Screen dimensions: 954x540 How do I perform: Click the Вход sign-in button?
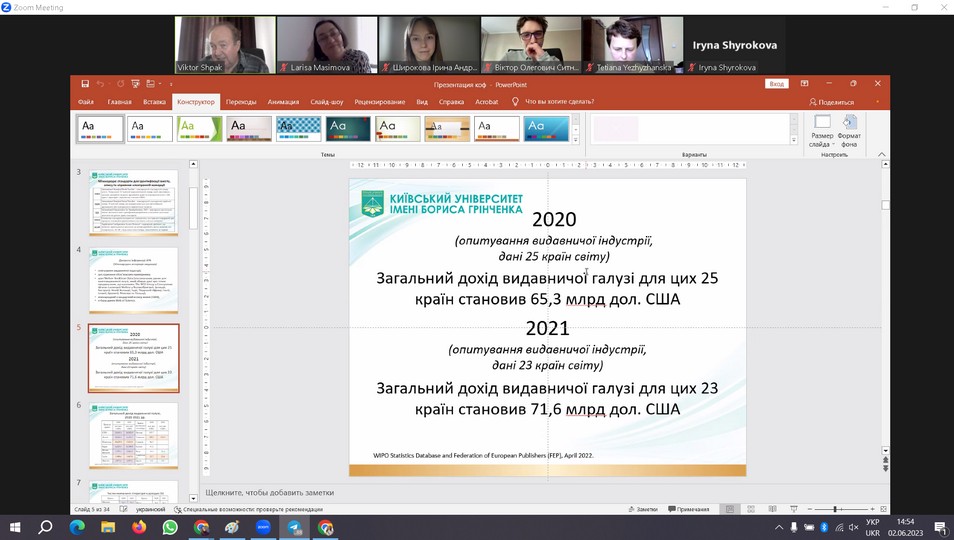776,84
